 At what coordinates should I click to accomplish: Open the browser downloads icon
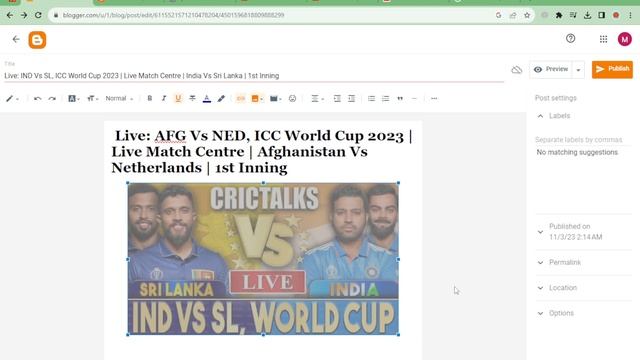point(587,15)
